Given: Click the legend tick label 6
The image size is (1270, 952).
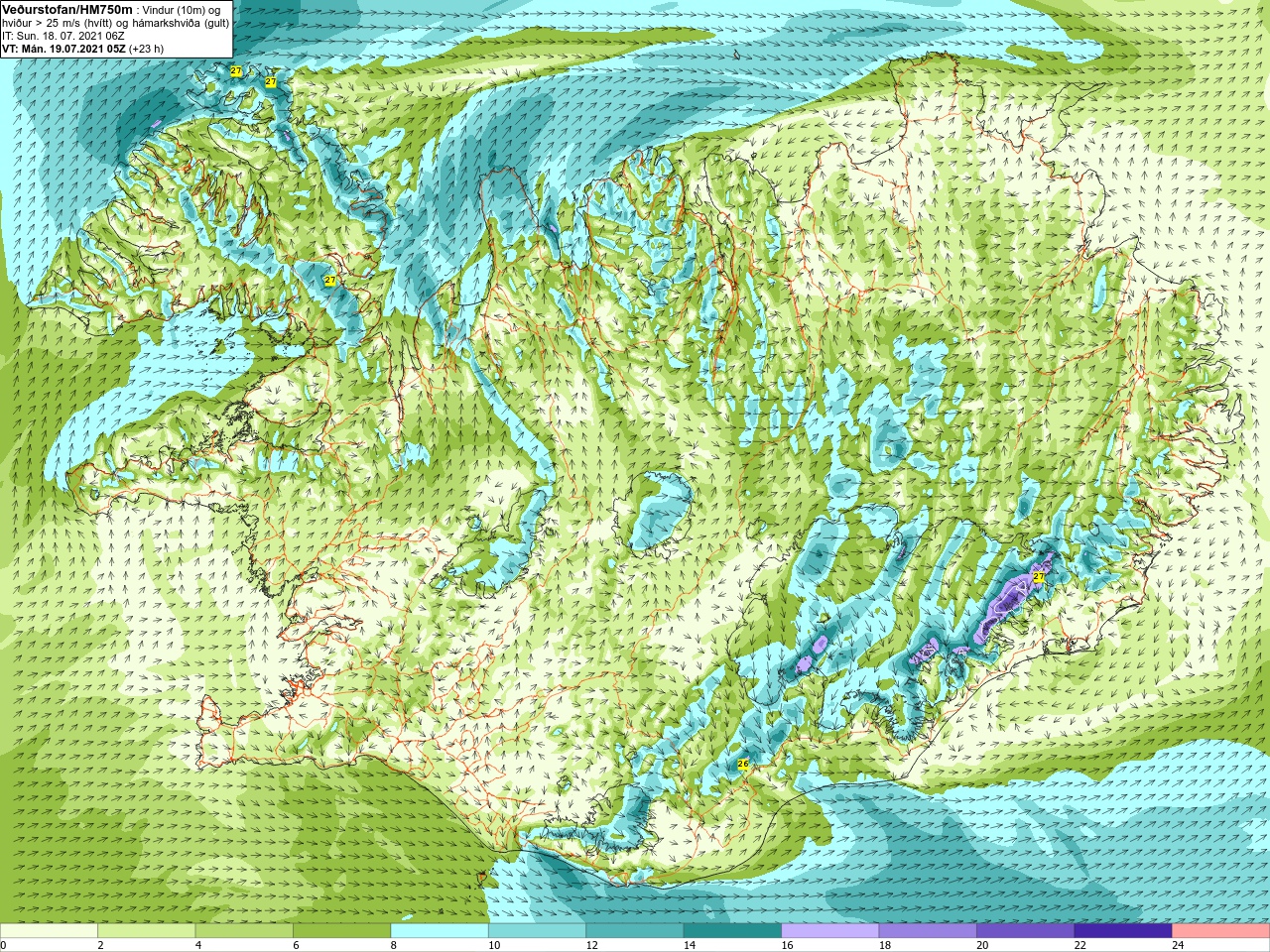Looking at the screenshot, I should [296, 945].
